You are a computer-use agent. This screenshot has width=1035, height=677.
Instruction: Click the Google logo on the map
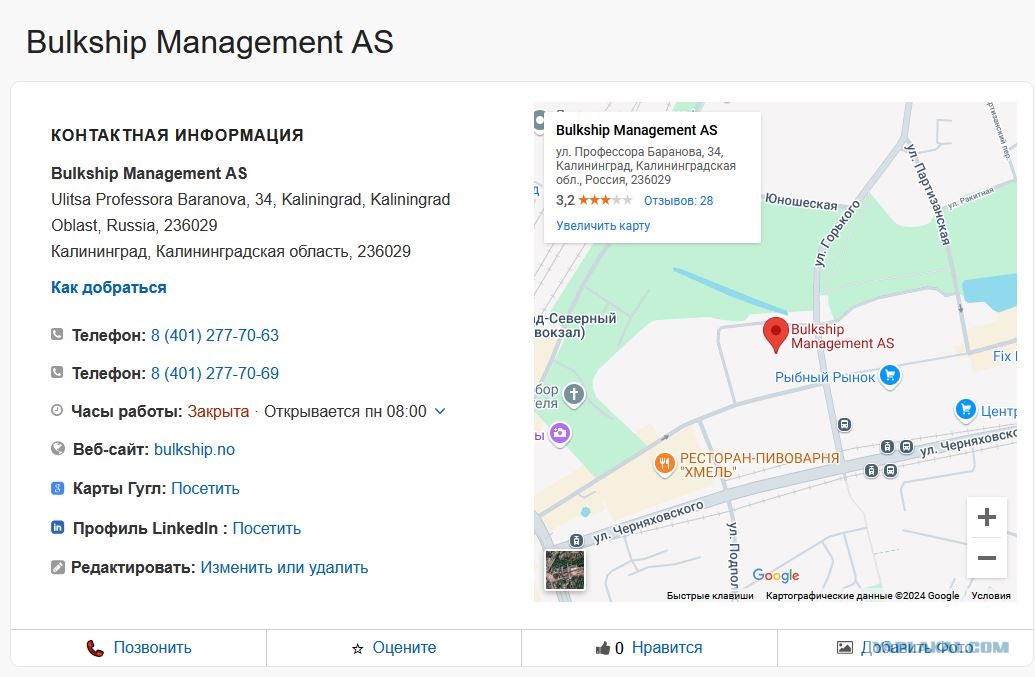pyautogui.click(x=776, y=575)
